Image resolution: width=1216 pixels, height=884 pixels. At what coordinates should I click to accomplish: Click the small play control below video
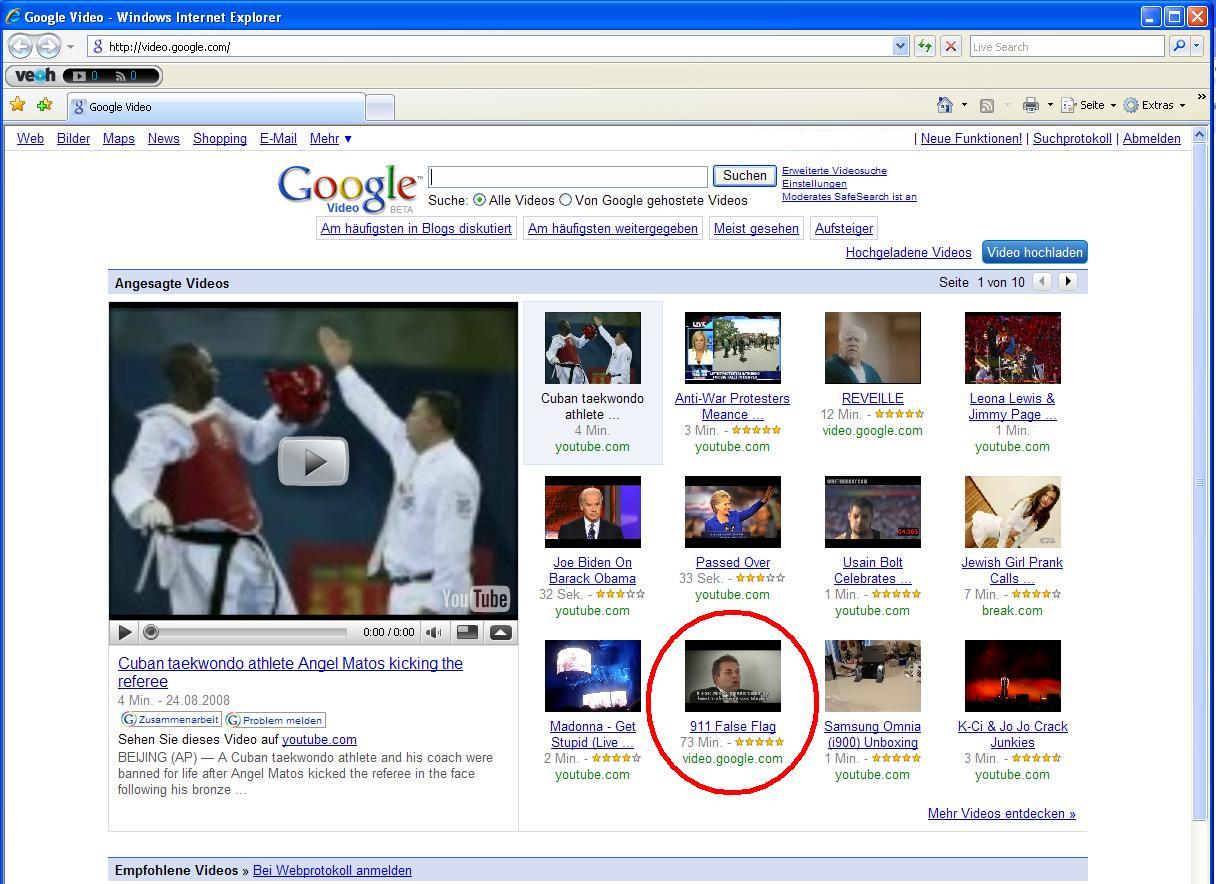pyautogui.click(x=125, y=632)
